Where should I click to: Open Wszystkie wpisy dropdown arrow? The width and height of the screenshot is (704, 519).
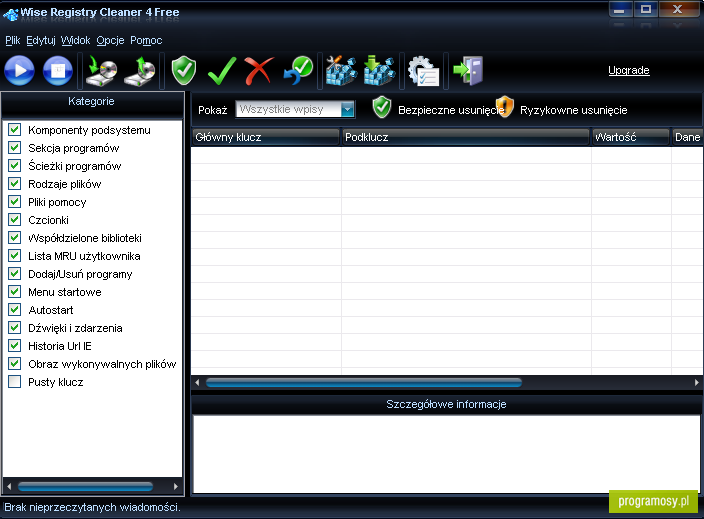point(348,109)
